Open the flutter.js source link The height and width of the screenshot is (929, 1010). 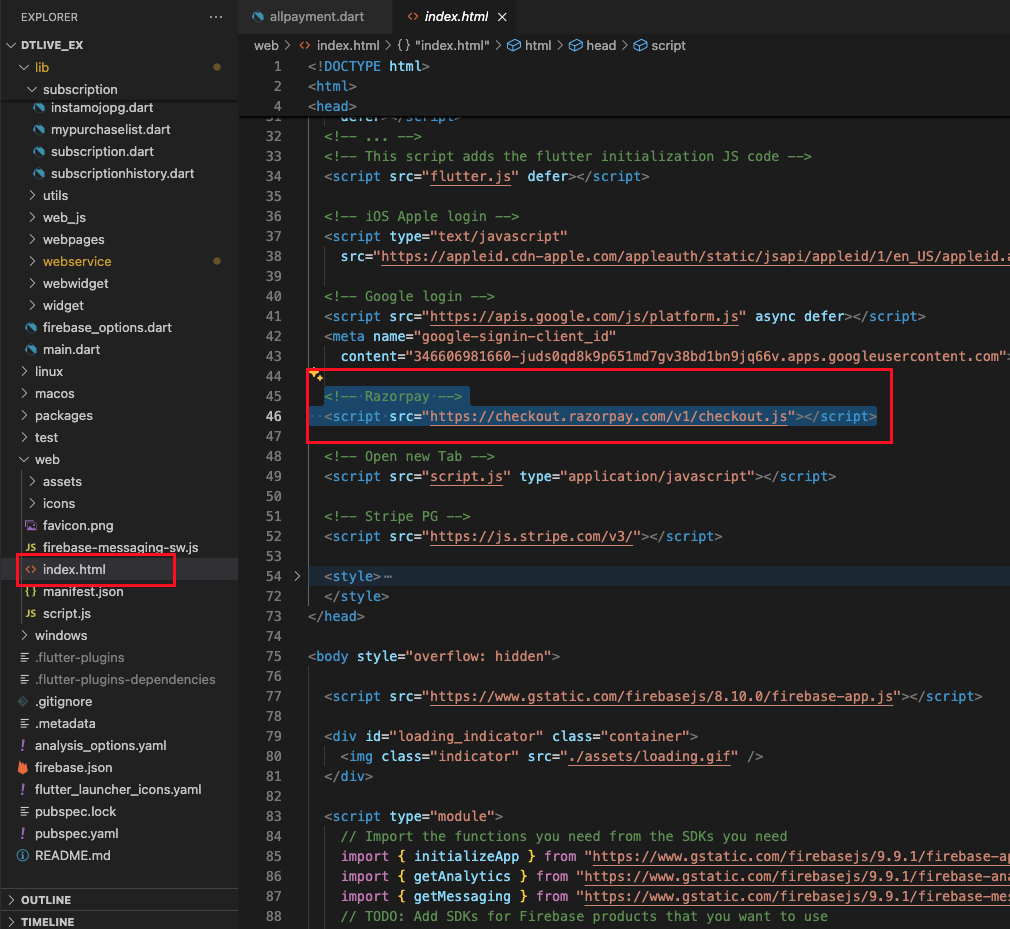(470, 176)
